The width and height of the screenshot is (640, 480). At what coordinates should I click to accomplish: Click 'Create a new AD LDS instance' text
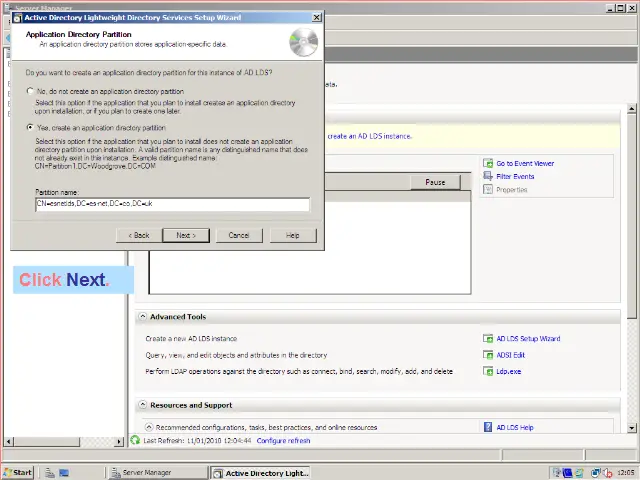tap(191, 339)
